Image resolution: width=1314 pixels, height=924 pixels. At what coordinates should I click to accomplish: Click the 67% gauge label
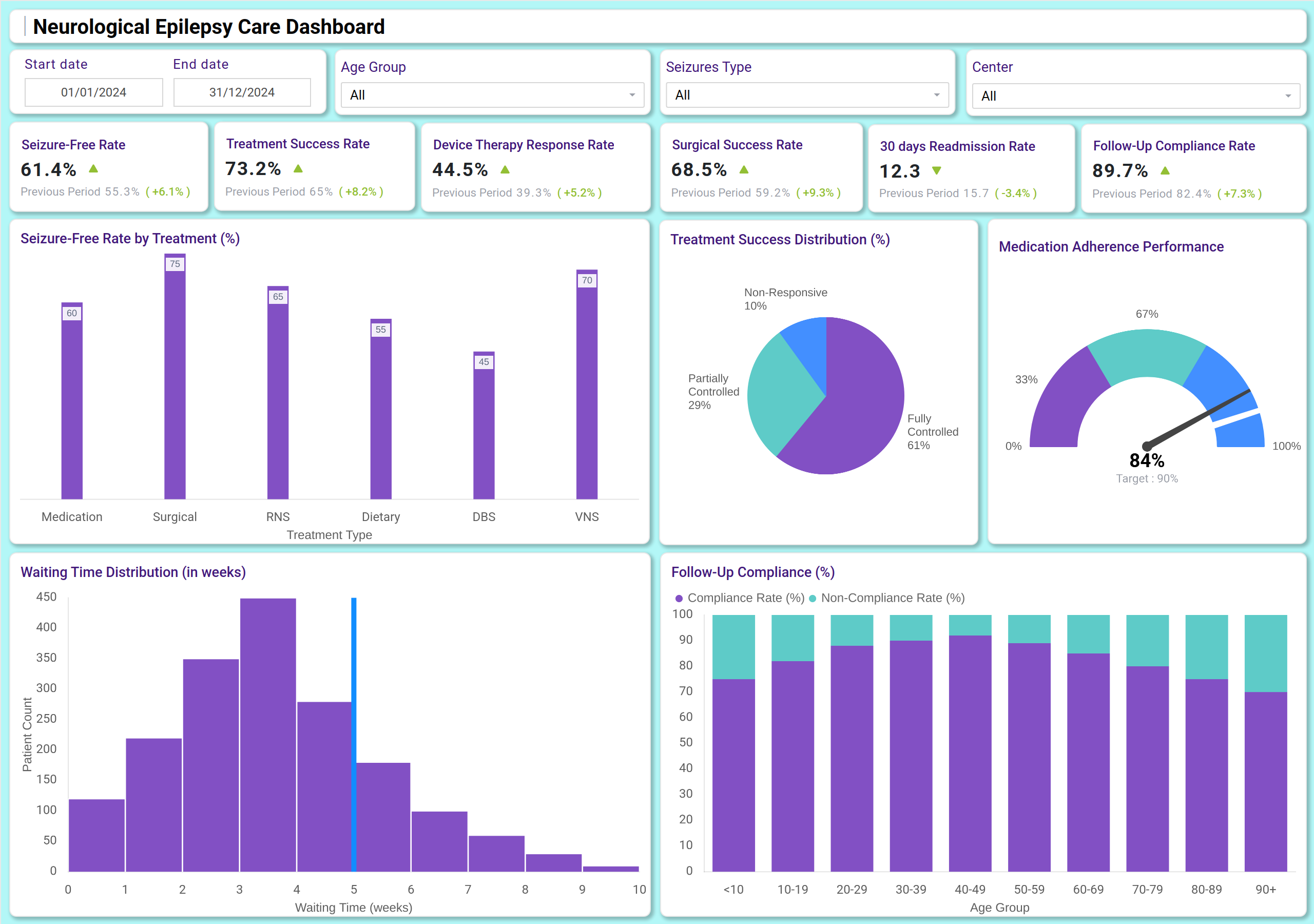click(x=1147, y=314)
